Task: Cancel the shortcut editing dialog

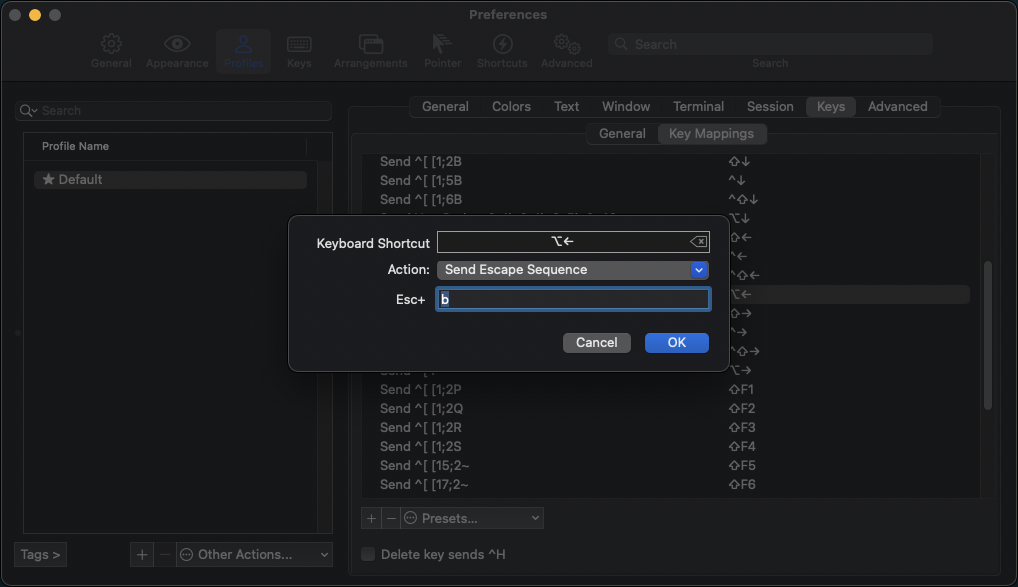Action: pos(597,343)
